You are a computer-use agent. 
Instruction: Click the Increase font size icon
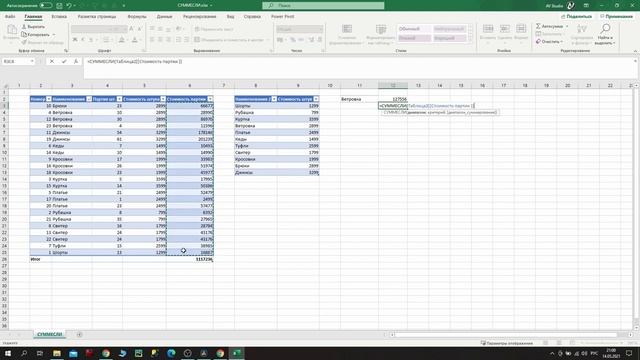[x=131, y=29]
